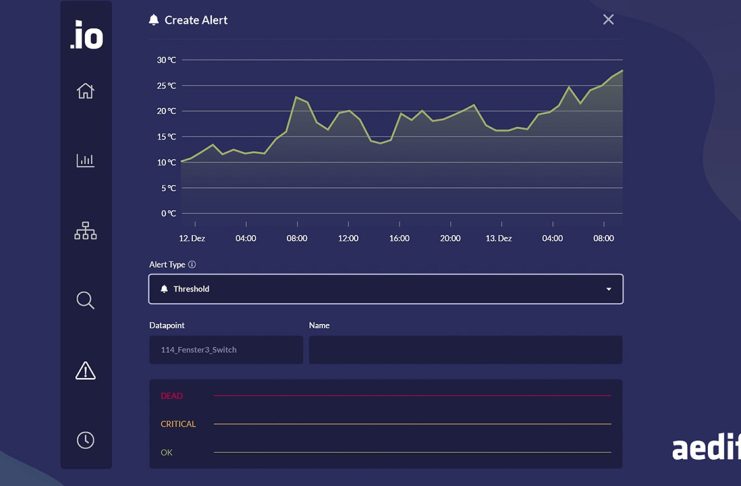Open the clock history icon
741x486 pixels.
[86, 440]
